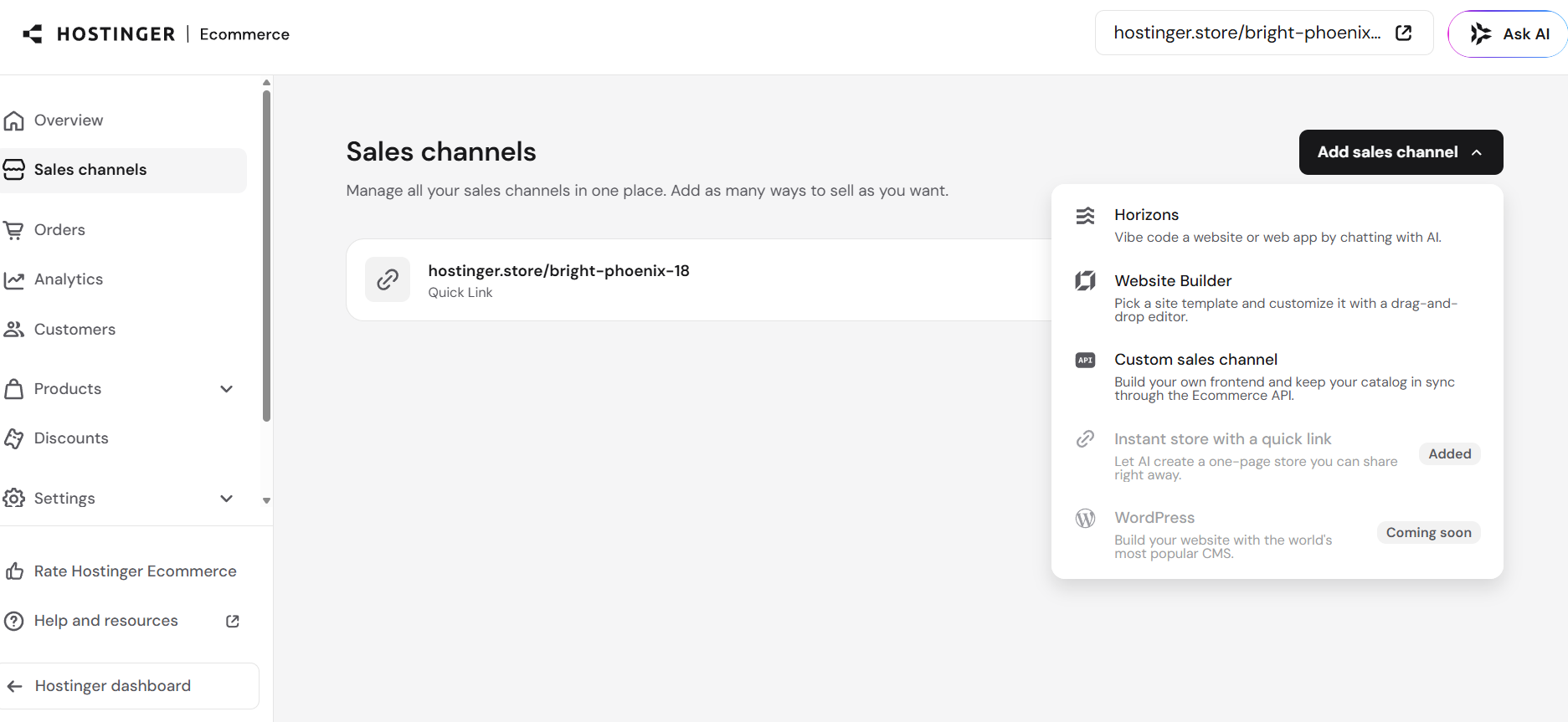
Task: Click the Quick Link chain icon in the channel card
Action: tap(388, 279)
